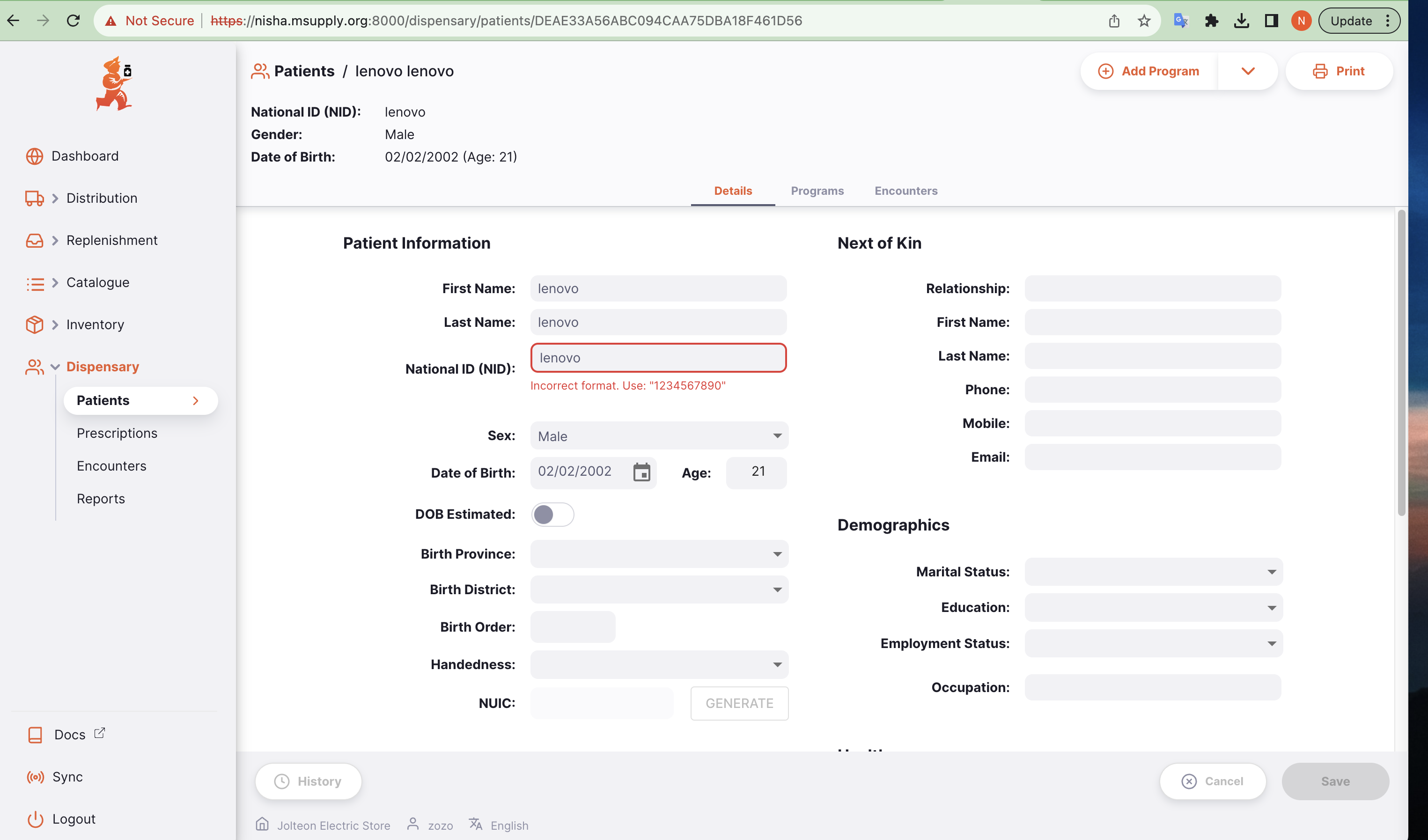Viewport: 1428px width, 840px height.
Task: Log out using the power icon
Action: [35, 818]
